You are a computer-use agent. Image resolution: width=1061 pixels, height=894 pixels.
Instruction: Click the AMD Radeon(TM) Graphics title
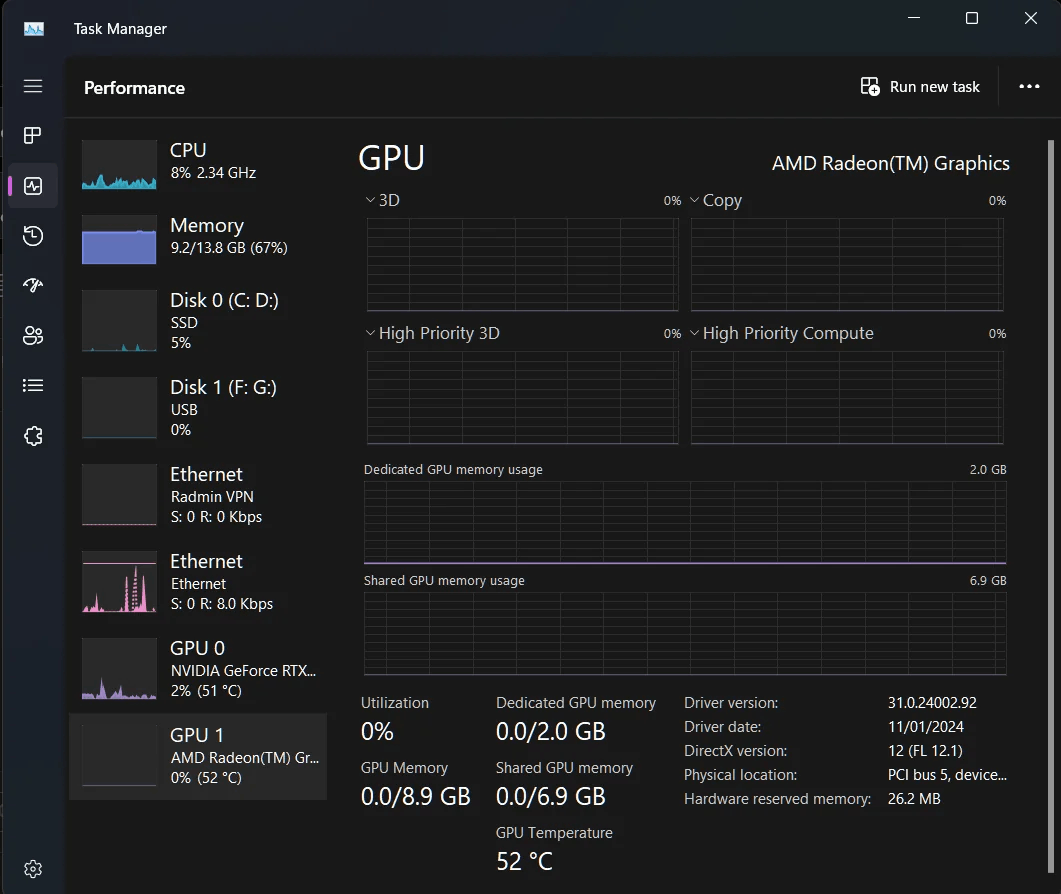click(890, 163)
